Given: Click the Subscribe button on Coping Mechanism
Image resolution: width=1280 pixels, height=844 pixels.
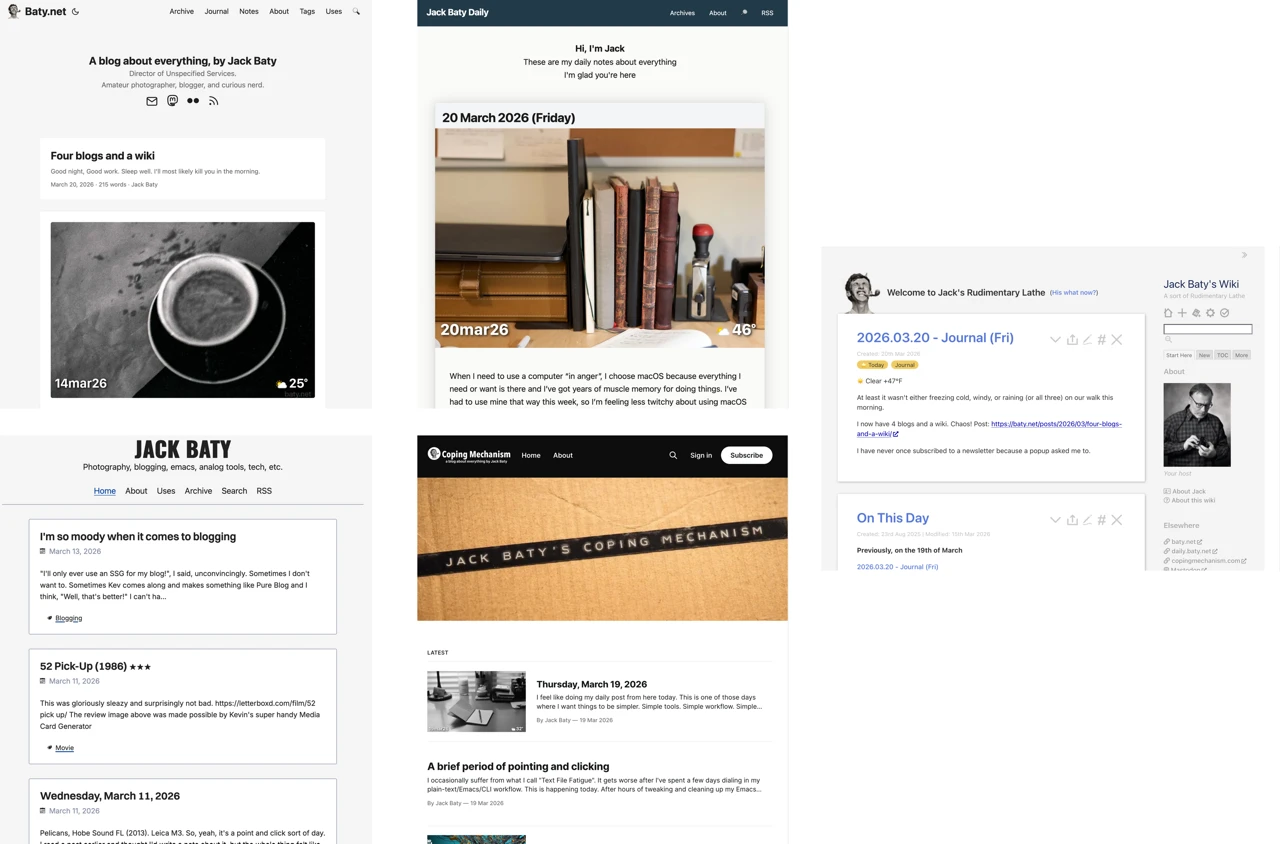Looking at the screenshot, I should coord(746,455).
